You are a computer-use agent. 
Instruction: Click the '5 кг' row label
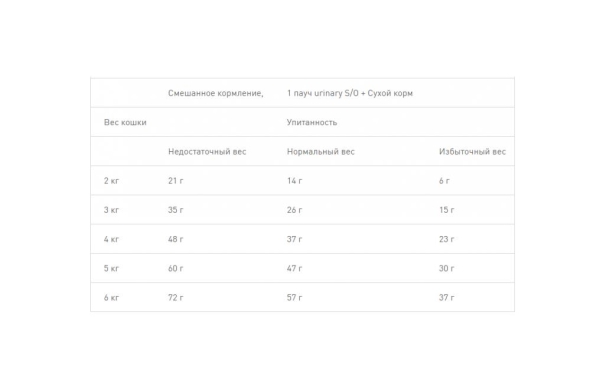pyautogui.click(x=111, y=268)
